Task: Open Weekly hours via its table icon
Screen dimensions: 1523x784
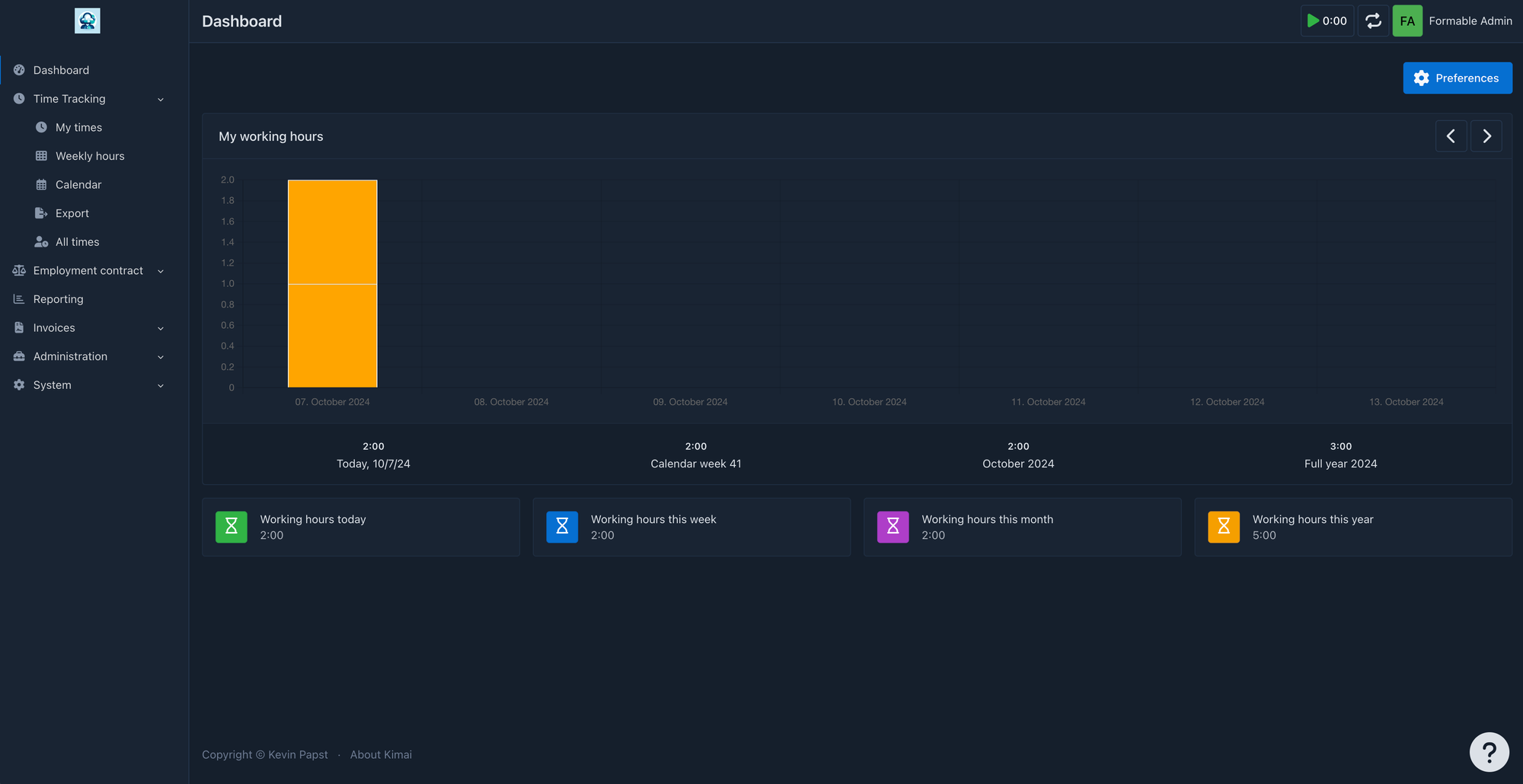Action: (41, 155)
